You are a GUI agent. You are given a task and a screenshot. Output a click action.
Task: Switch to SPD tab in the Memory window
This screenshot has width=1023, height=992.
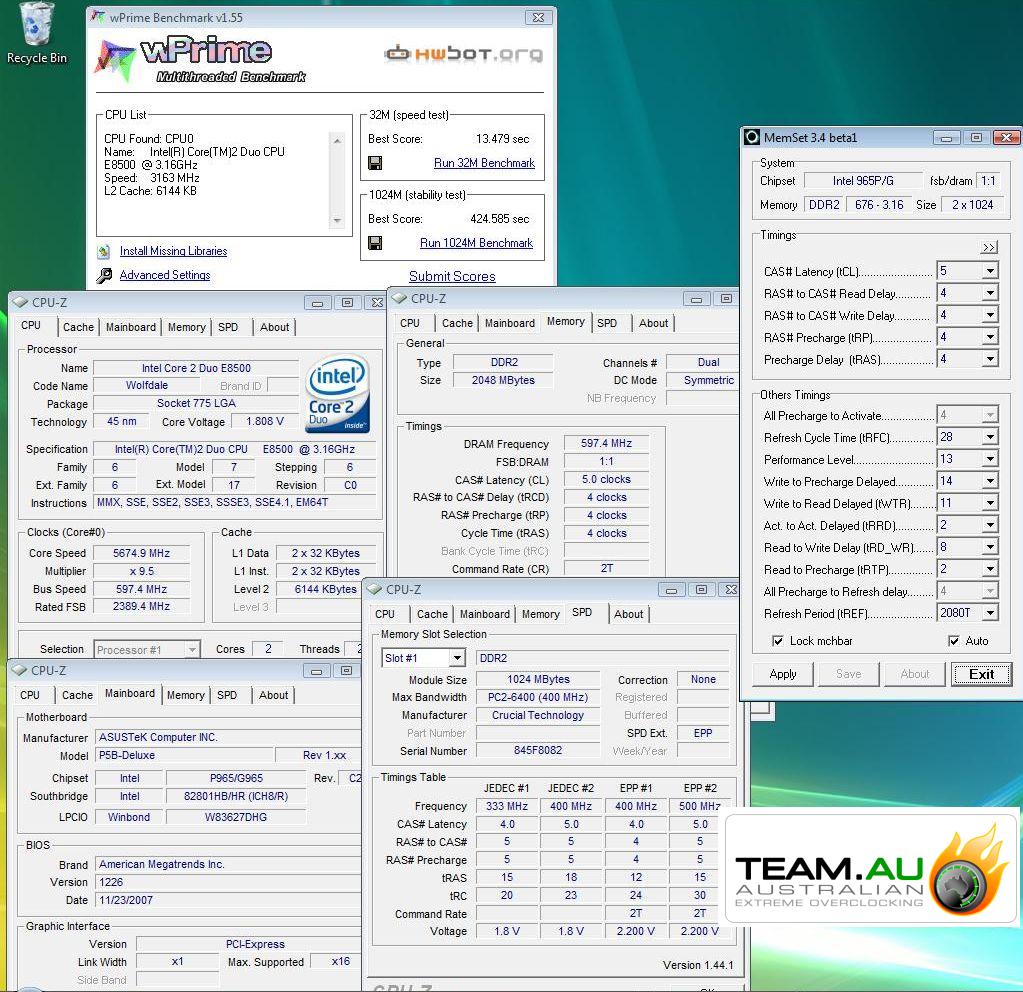[607, 323]
